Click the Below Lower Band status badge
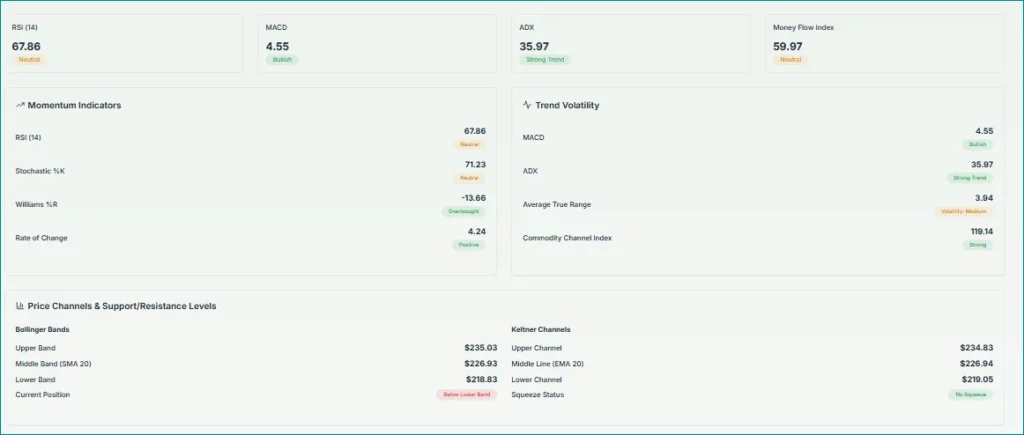 [466, 395]
